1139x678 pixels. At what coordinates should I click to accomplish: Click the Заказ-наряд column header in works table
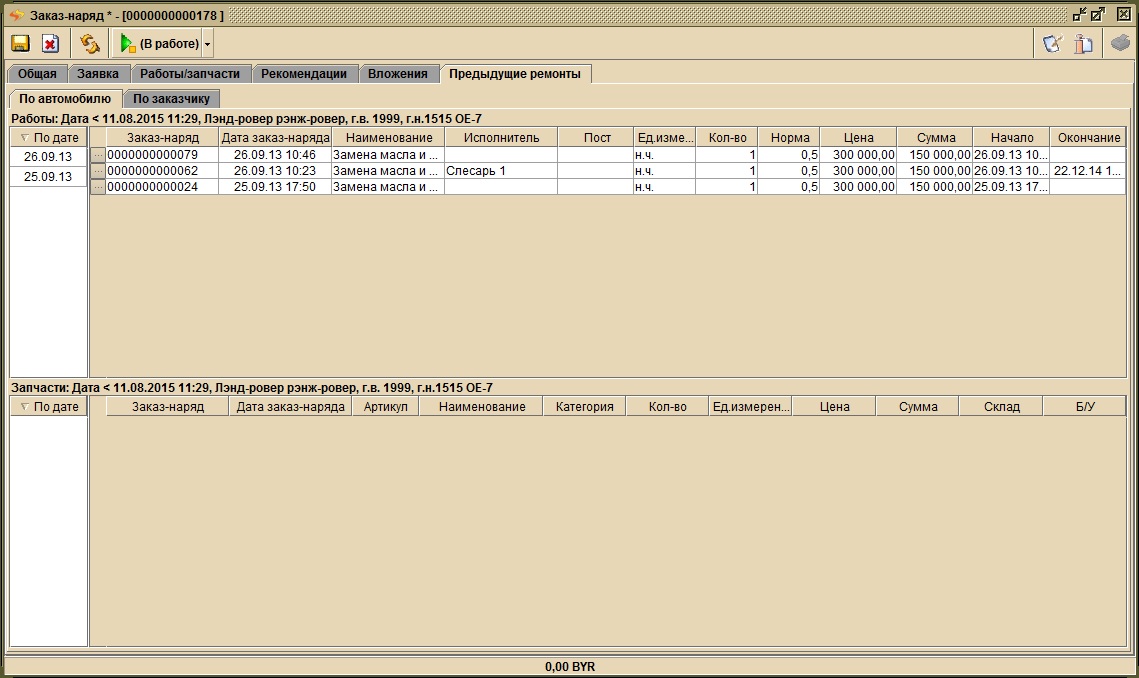(163, 137)
